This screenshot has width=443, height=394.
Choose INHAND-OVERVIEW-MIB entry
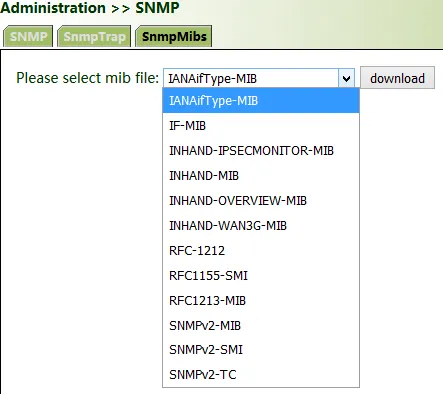point(261,201)
